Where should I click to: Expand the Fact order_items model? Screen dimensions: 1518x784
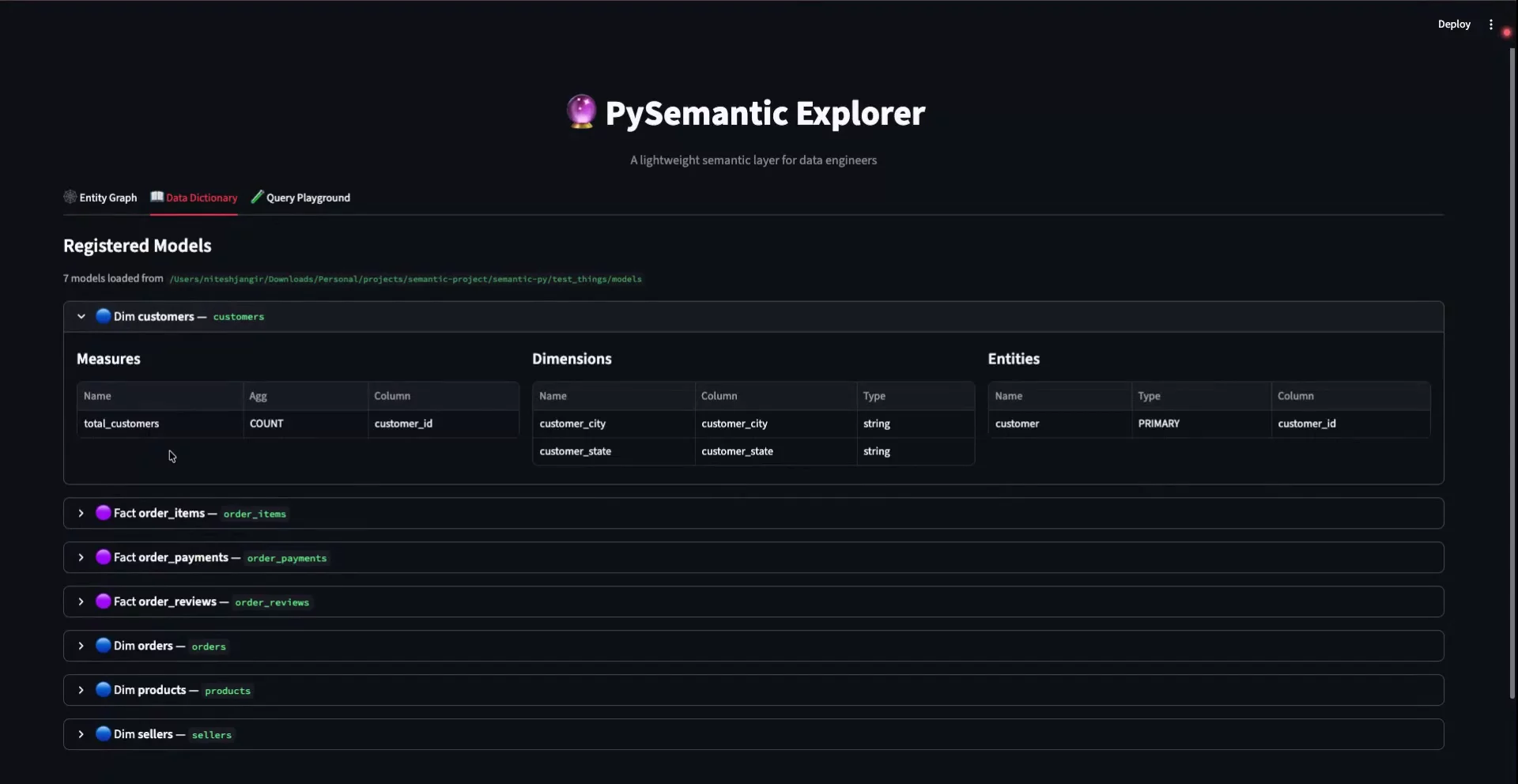[x=753, y=513]
